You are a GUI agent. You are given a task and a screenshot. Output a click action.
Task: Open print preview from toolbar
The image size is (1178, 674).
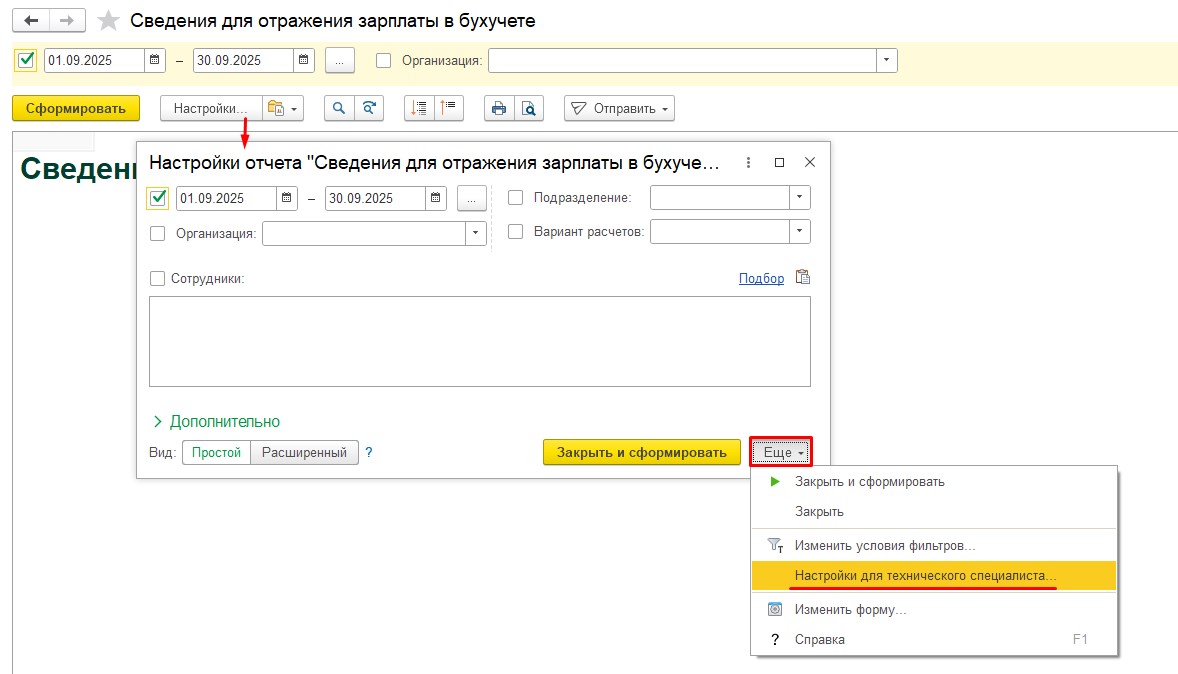[528, 109]
